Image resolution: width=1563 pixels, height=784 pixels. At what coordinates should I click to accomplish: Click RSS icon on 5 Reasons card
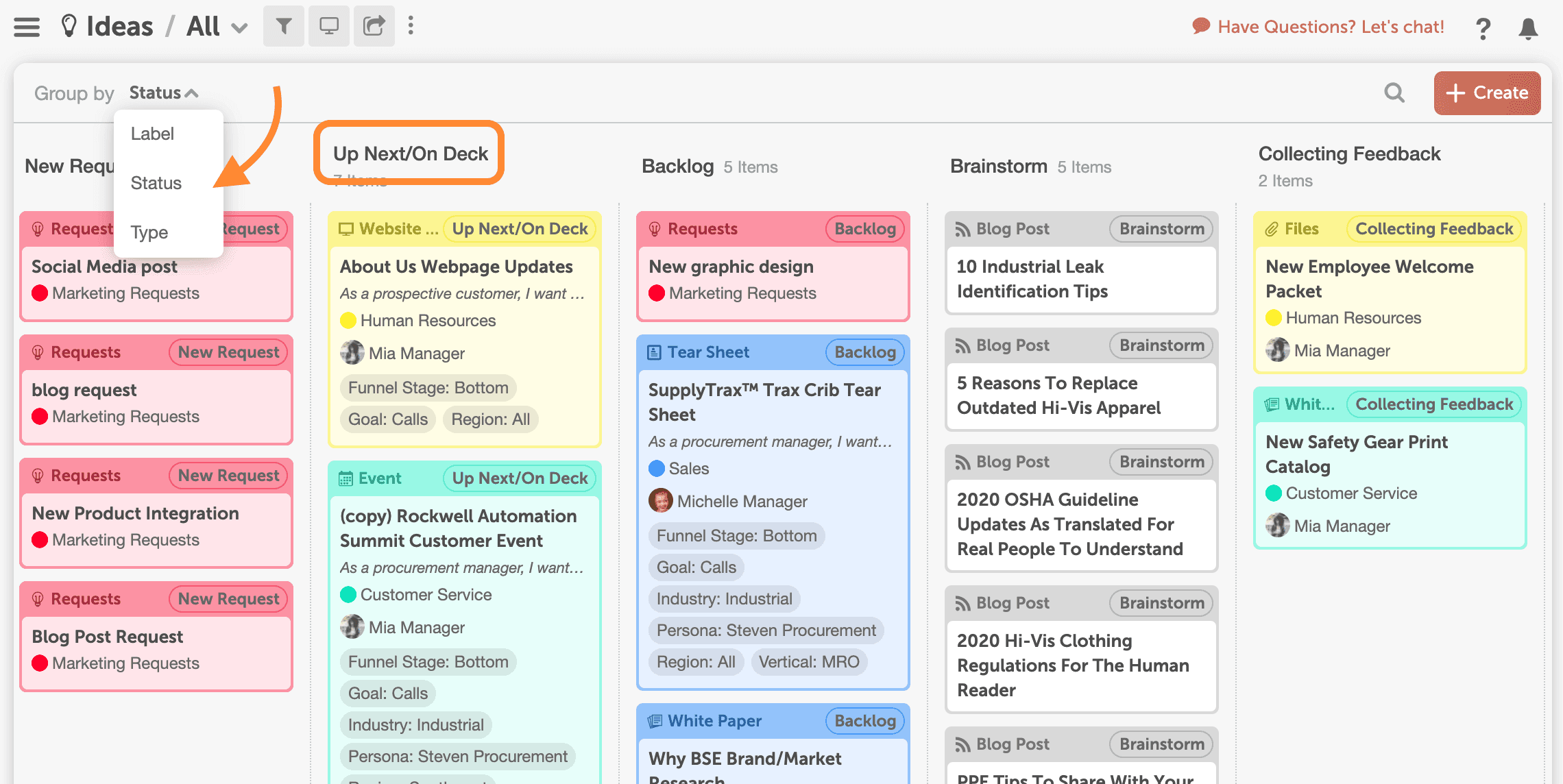[963, 346]
